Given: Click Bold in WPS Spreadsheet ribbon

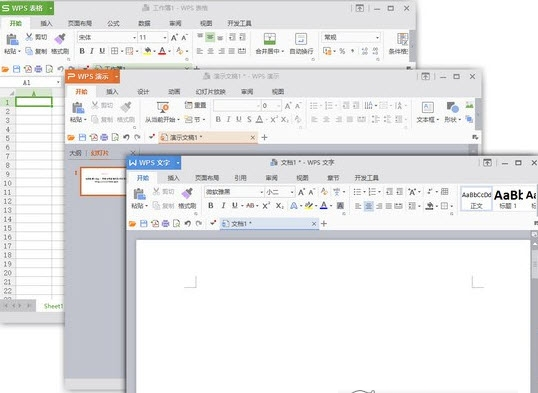Looking at the screenshot, I should click(82, 51).
